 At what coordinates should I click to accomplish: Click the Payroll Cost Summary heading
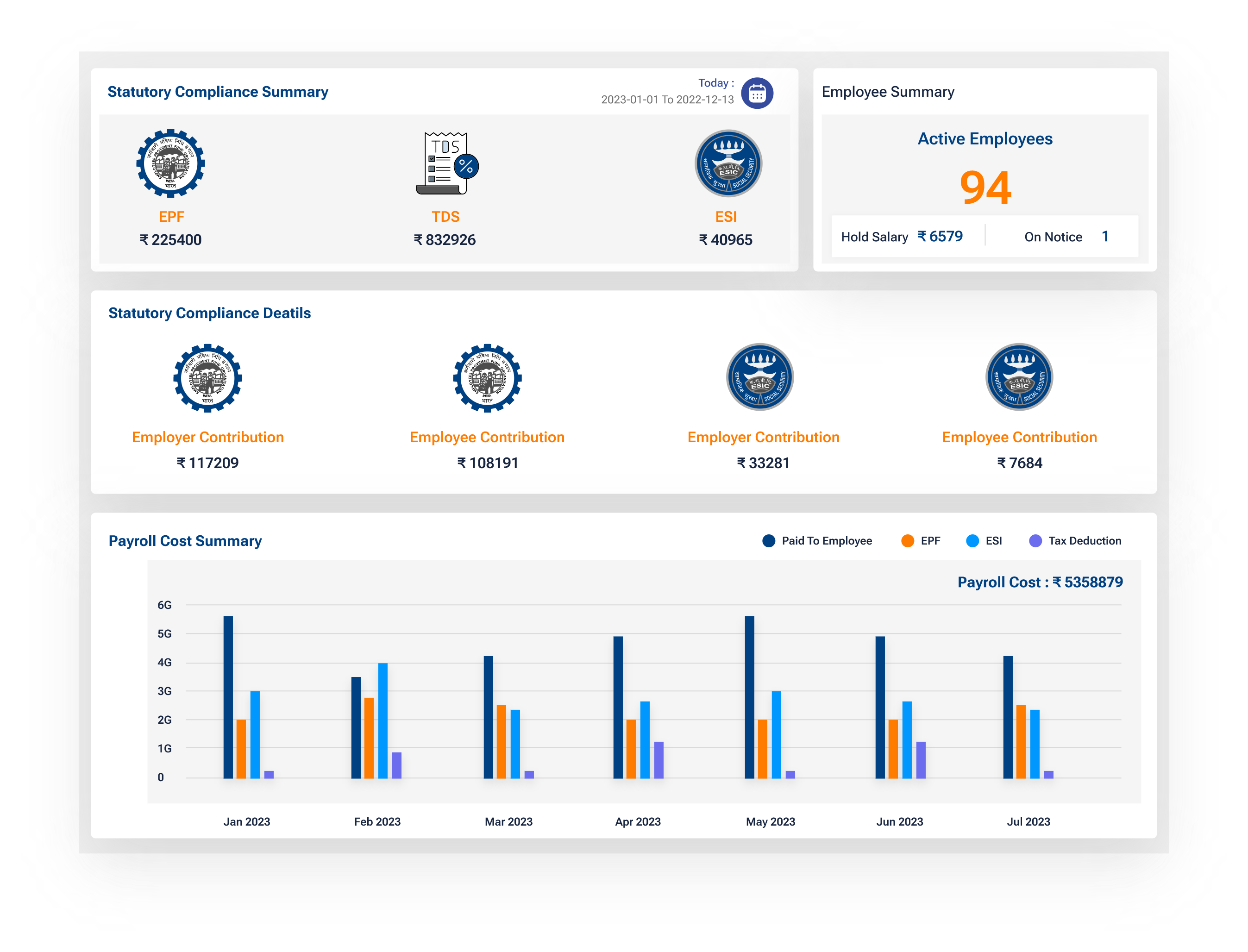[185, 541]
